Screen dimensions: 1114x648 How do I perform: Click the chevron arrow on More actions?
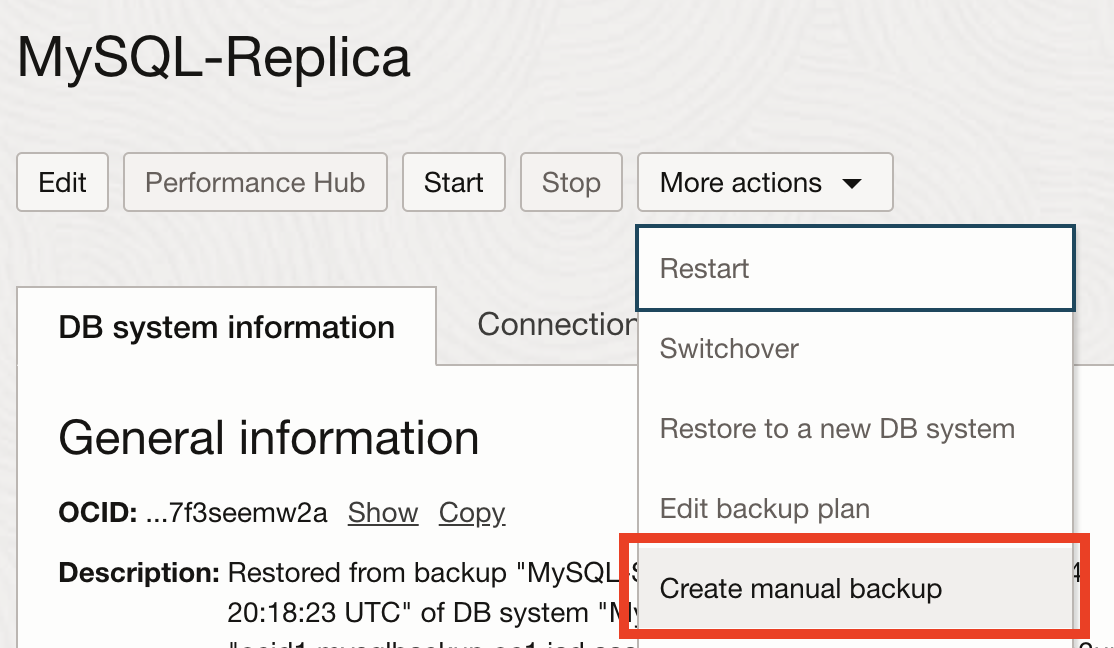click(x=852, y=182)
